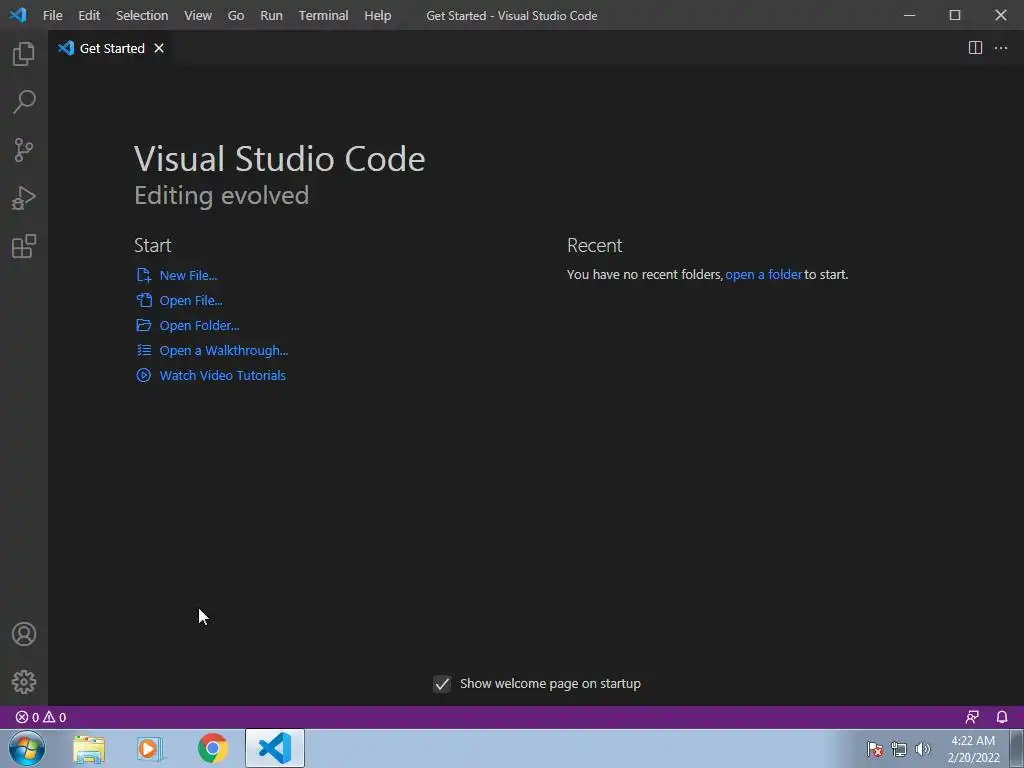The image size is (1024, 768).
Task: Click Watch Video Tutorials link
Action: (223, 376)
